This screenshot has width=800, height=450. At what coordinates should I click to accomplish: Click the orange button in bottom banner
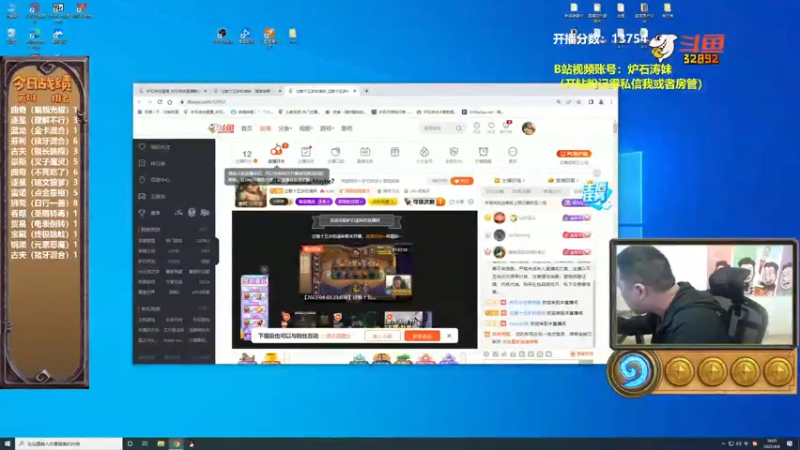click(x=422, y=336)
